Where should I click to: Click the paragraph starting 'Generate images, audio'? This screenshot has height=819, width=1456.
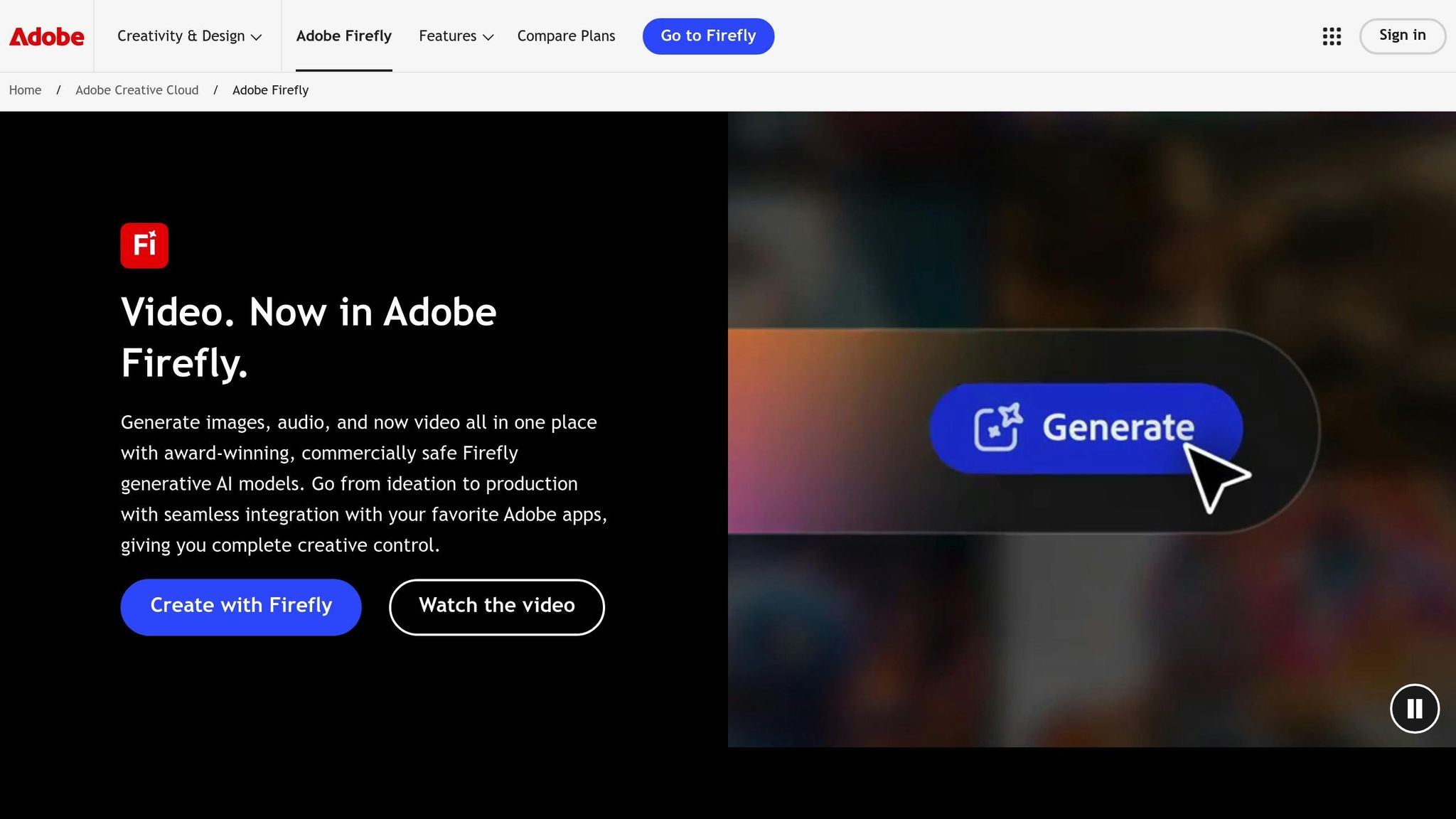[x=364, y=483]
